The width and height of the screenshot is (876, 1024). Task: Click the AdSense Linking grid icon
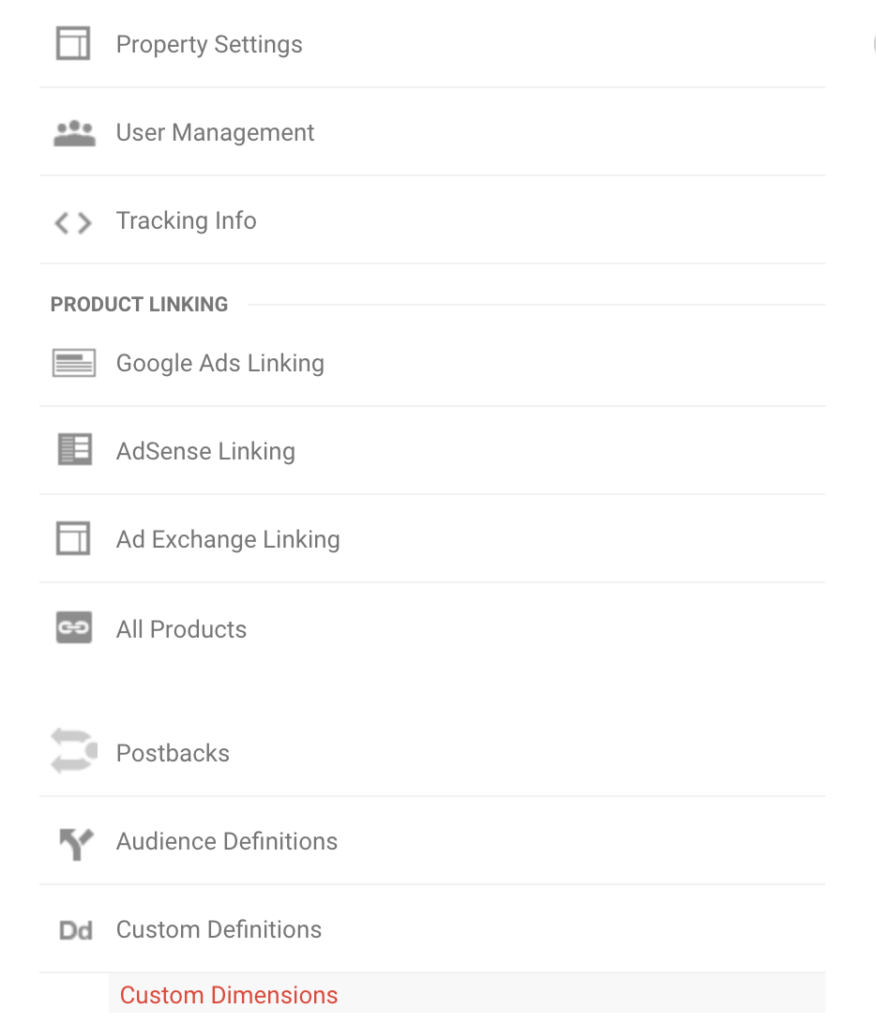coord(74,449)
